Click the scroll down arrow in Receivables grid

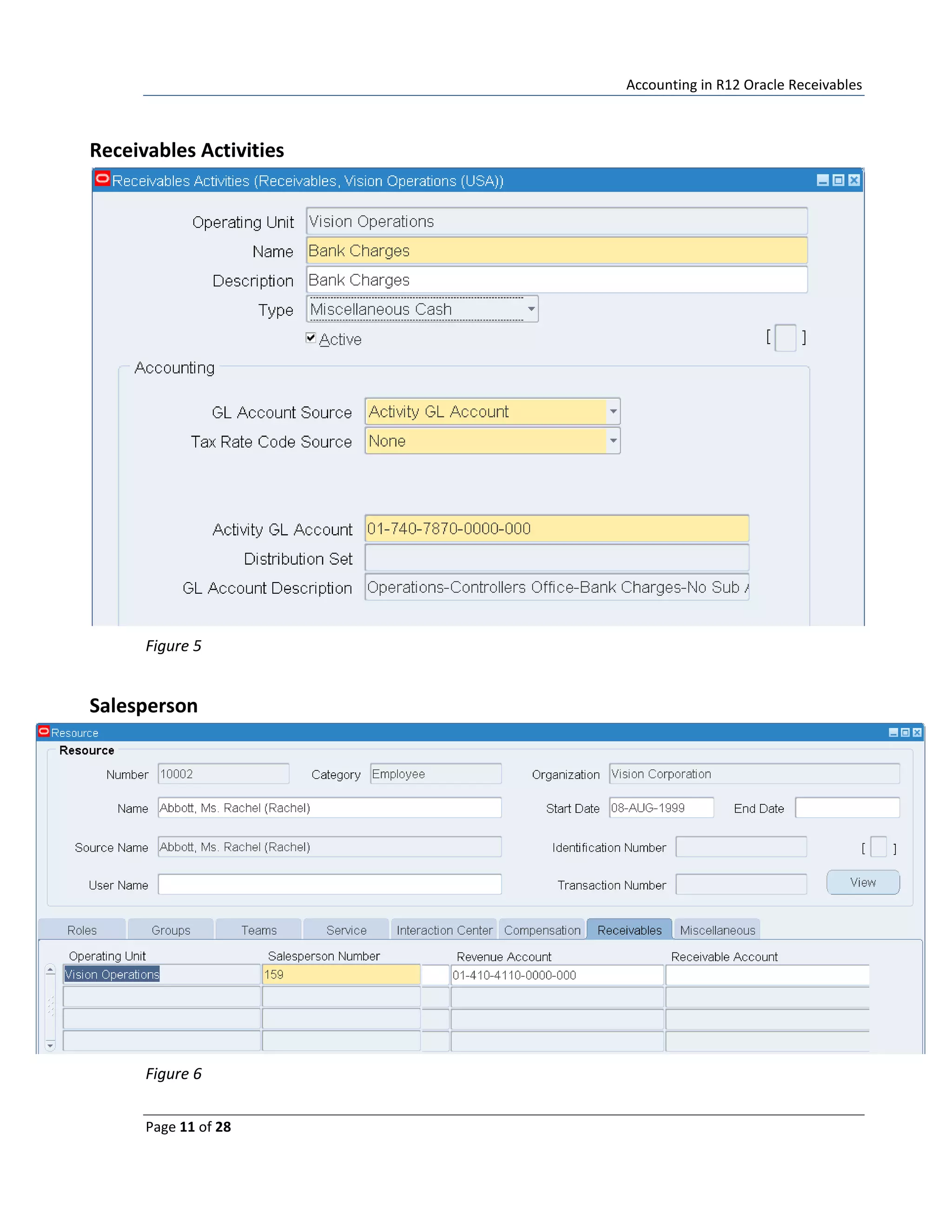click(x=50, y=1046)
